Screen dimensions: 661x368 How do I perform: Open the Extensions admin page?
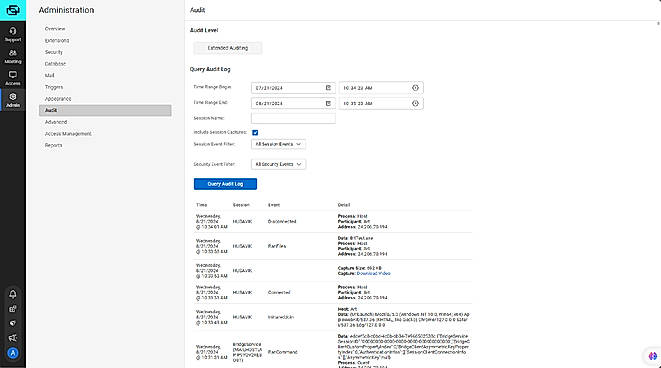[x=57, y=40]
